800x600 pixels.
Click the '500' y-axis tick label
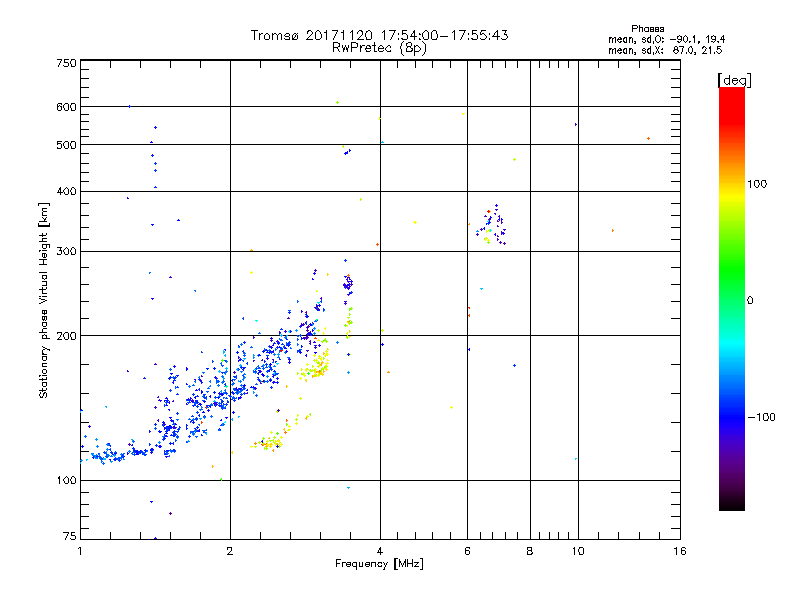(66, 145)
